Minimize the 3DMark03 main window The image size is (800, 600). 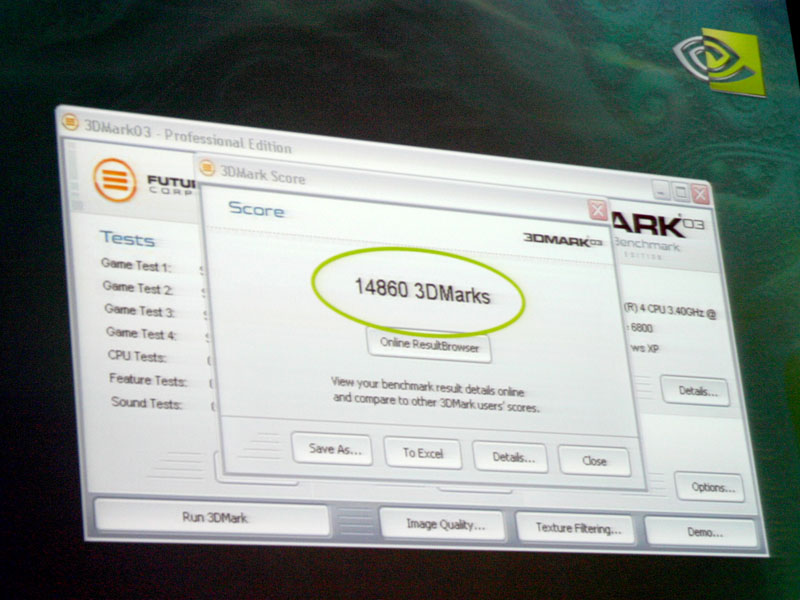pyautogui.click(x=661, y=190)
